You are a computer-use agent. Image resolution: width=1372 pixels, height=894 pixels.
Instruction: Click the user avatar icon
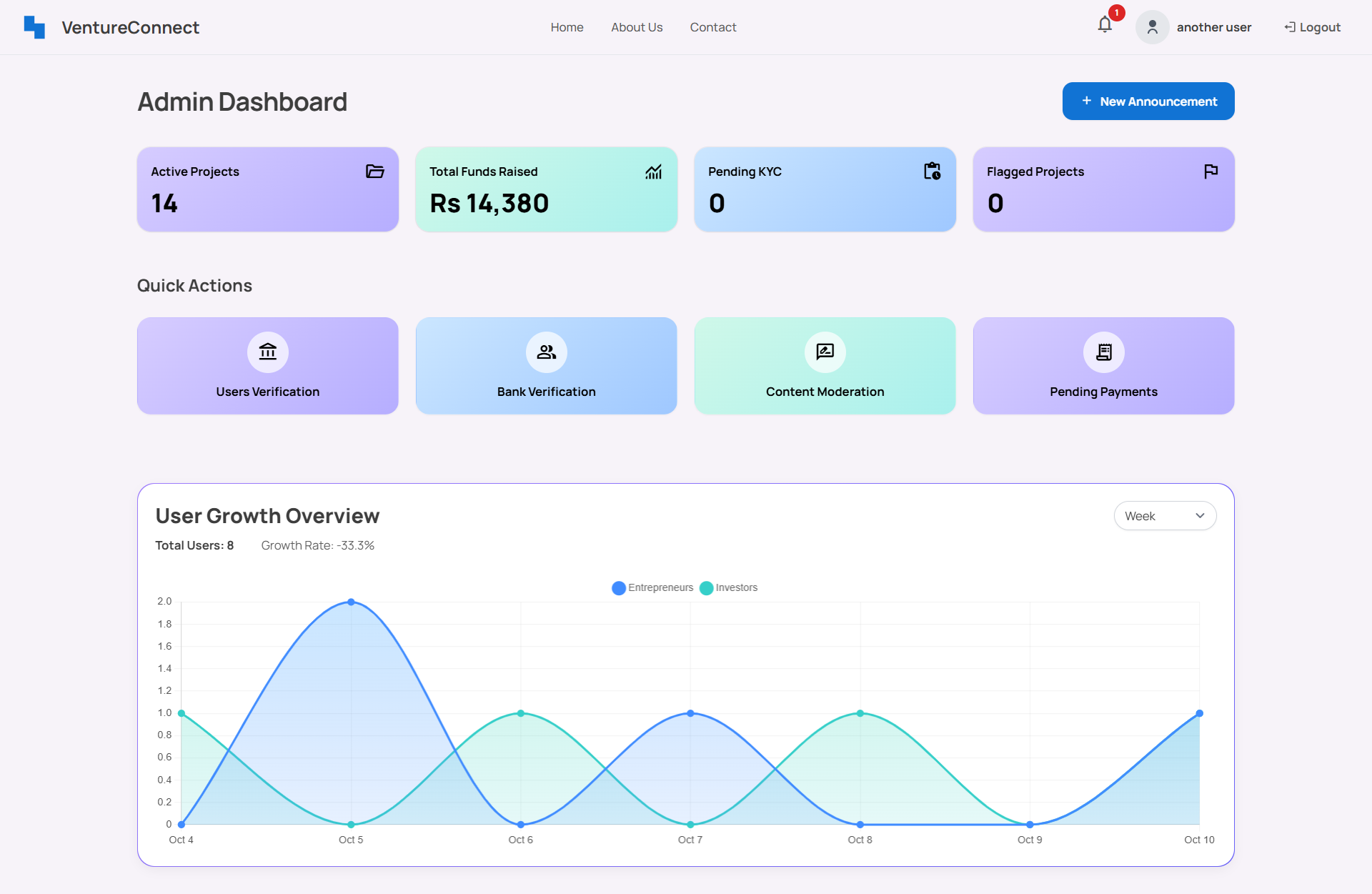pos(1152,27)
